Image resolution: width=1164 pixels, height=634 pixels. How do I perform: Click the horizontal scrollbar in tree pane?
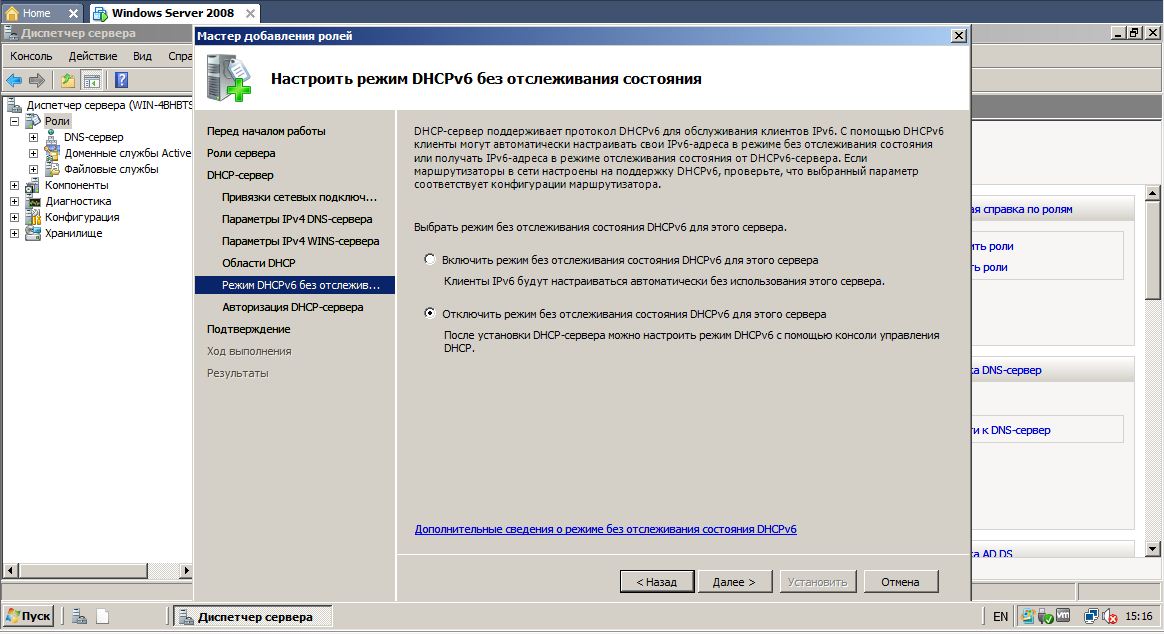[x=83, y=570]
